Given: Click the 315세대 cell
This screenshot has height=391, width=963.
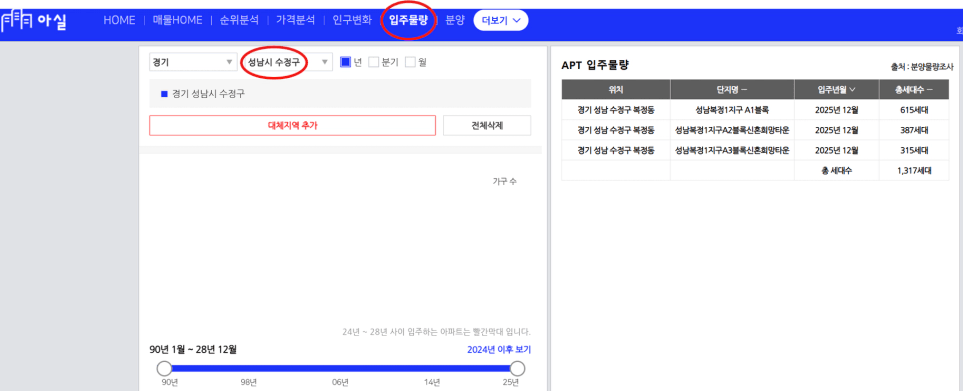Looking at the screenshot, I should 914,150.
